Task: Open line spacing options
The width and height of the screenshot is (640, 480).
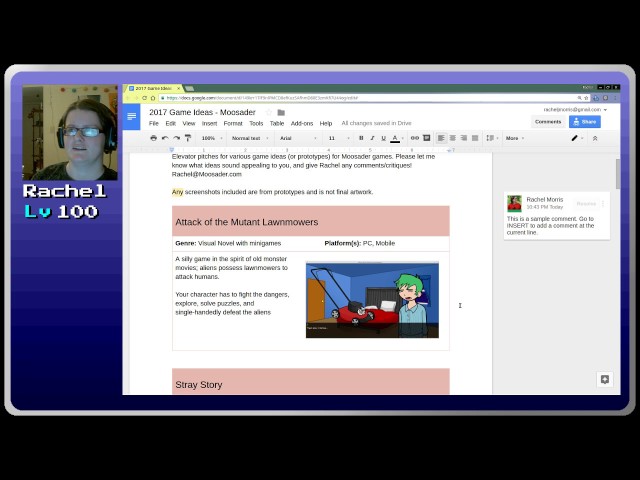Action: [492, 138]
